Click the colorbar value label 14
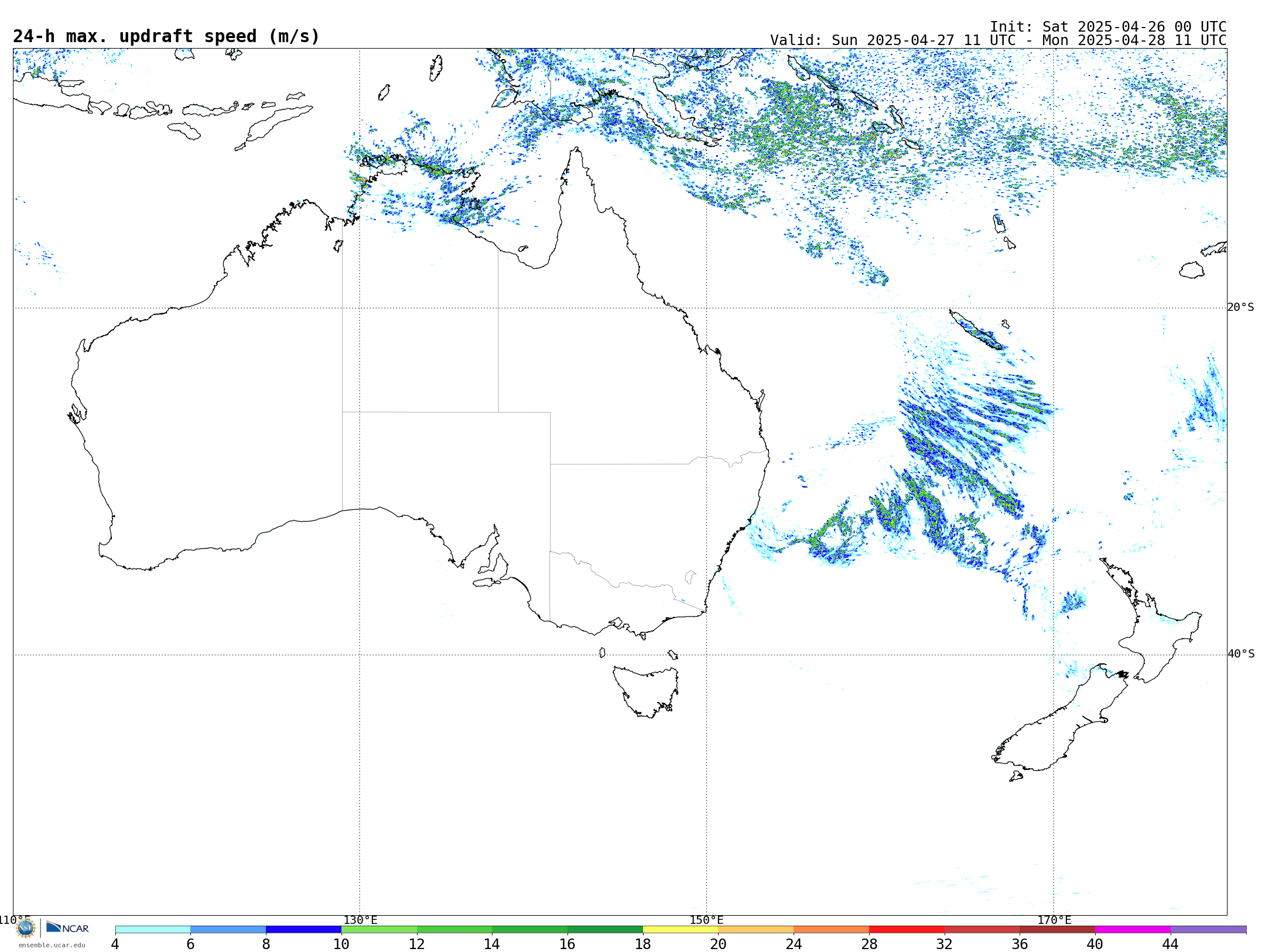Screen dimensions: 1265x952 pyautogui.click(x=492, y=944)
